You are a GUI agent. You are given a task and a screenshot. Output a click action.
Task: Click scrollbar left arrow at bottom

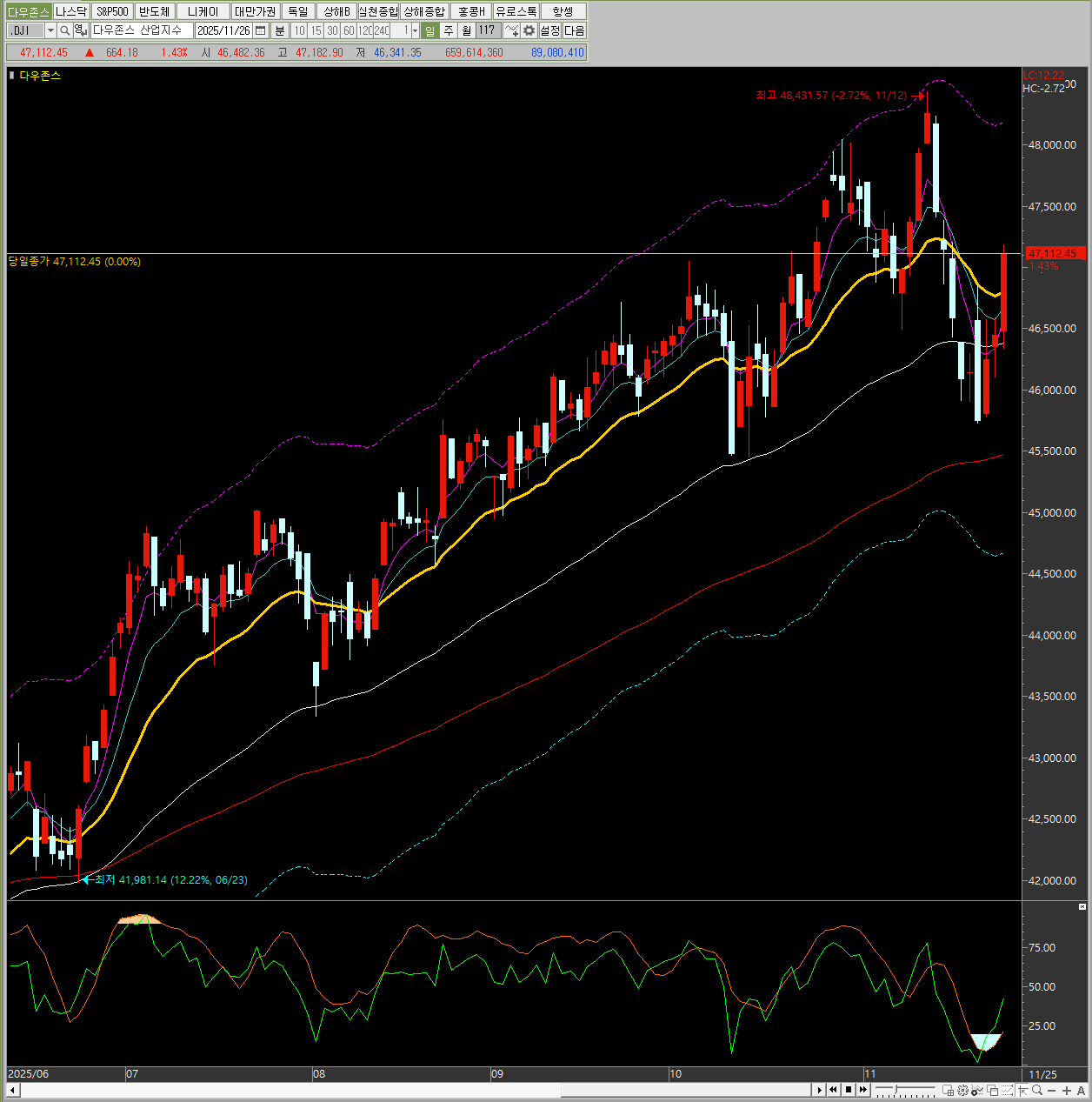[x=13, y=1090]
